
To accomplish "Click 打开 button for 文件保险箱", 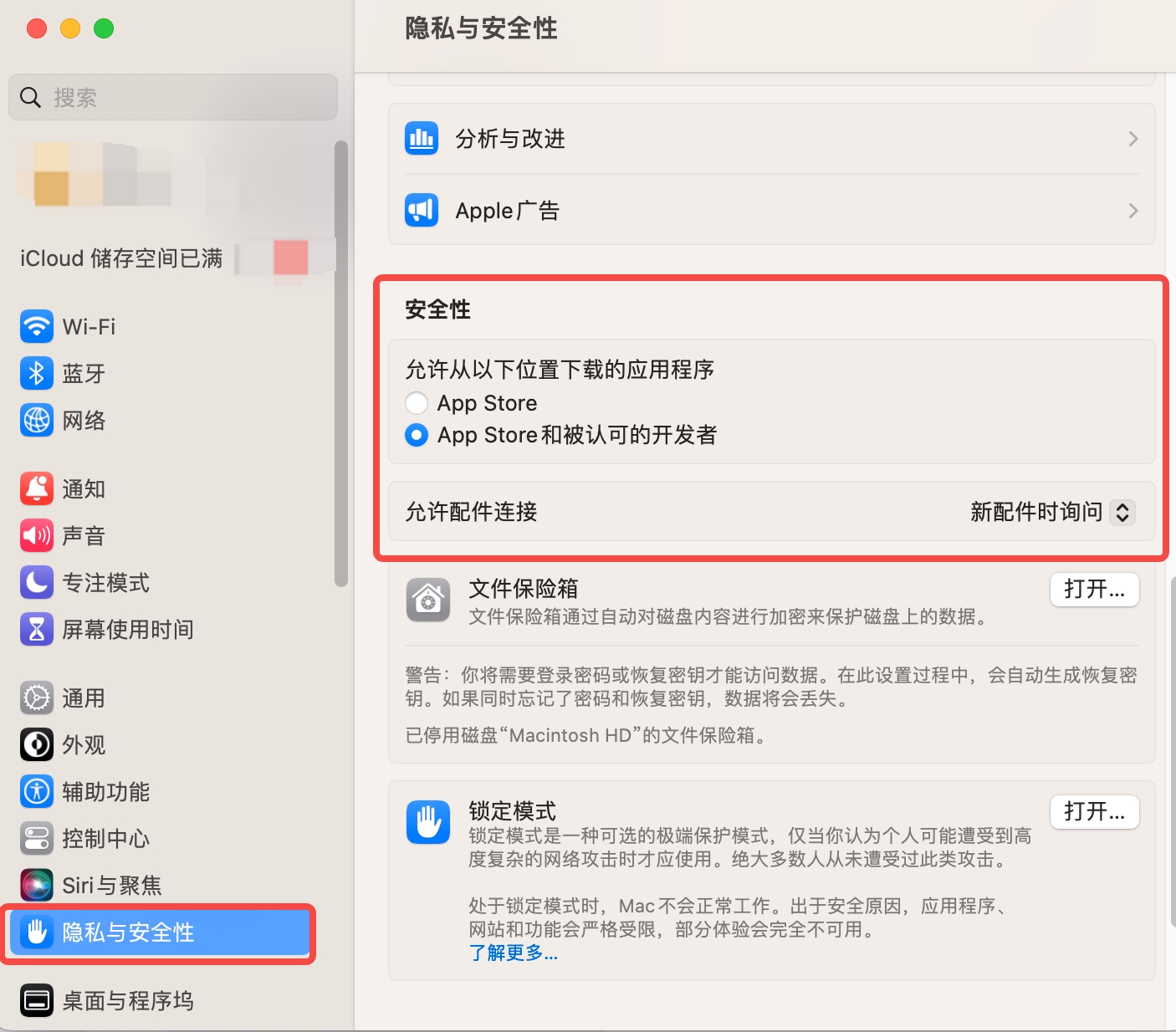I will point(1094,590).
